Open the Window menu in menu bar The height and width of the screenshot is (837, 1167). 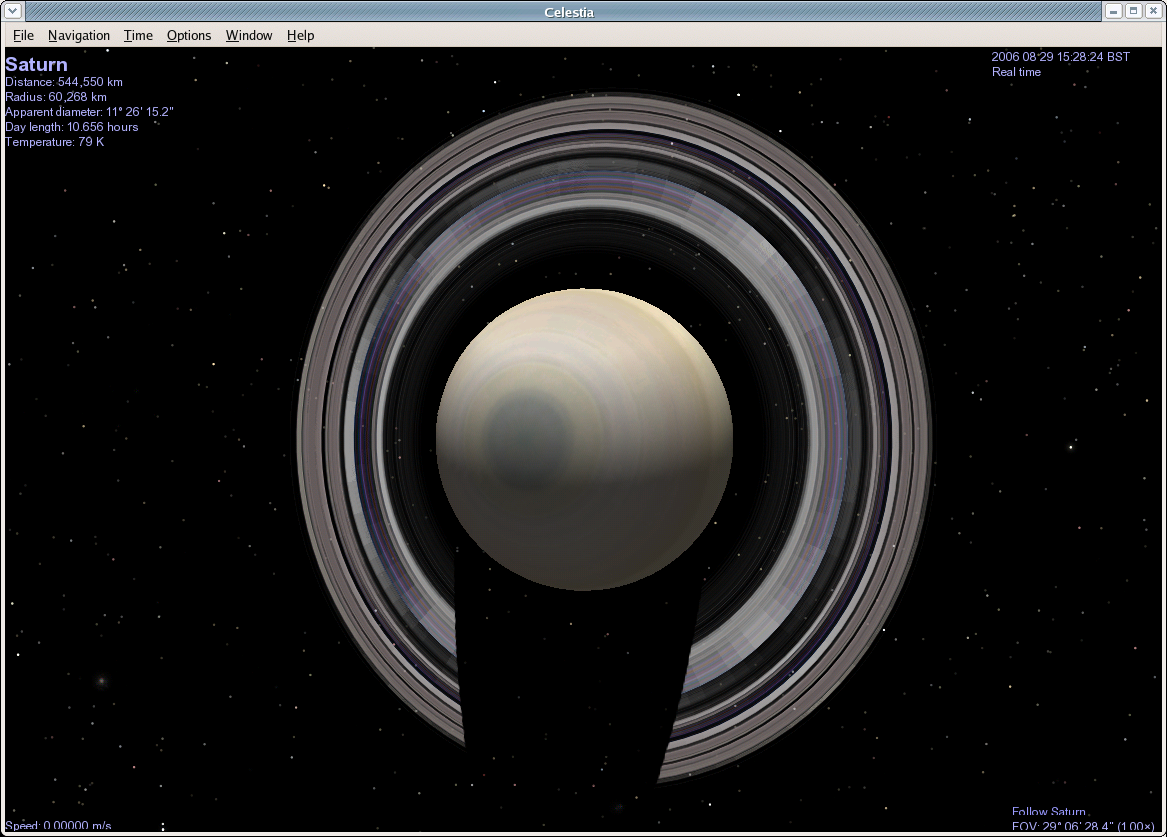[x=249, y=35]
